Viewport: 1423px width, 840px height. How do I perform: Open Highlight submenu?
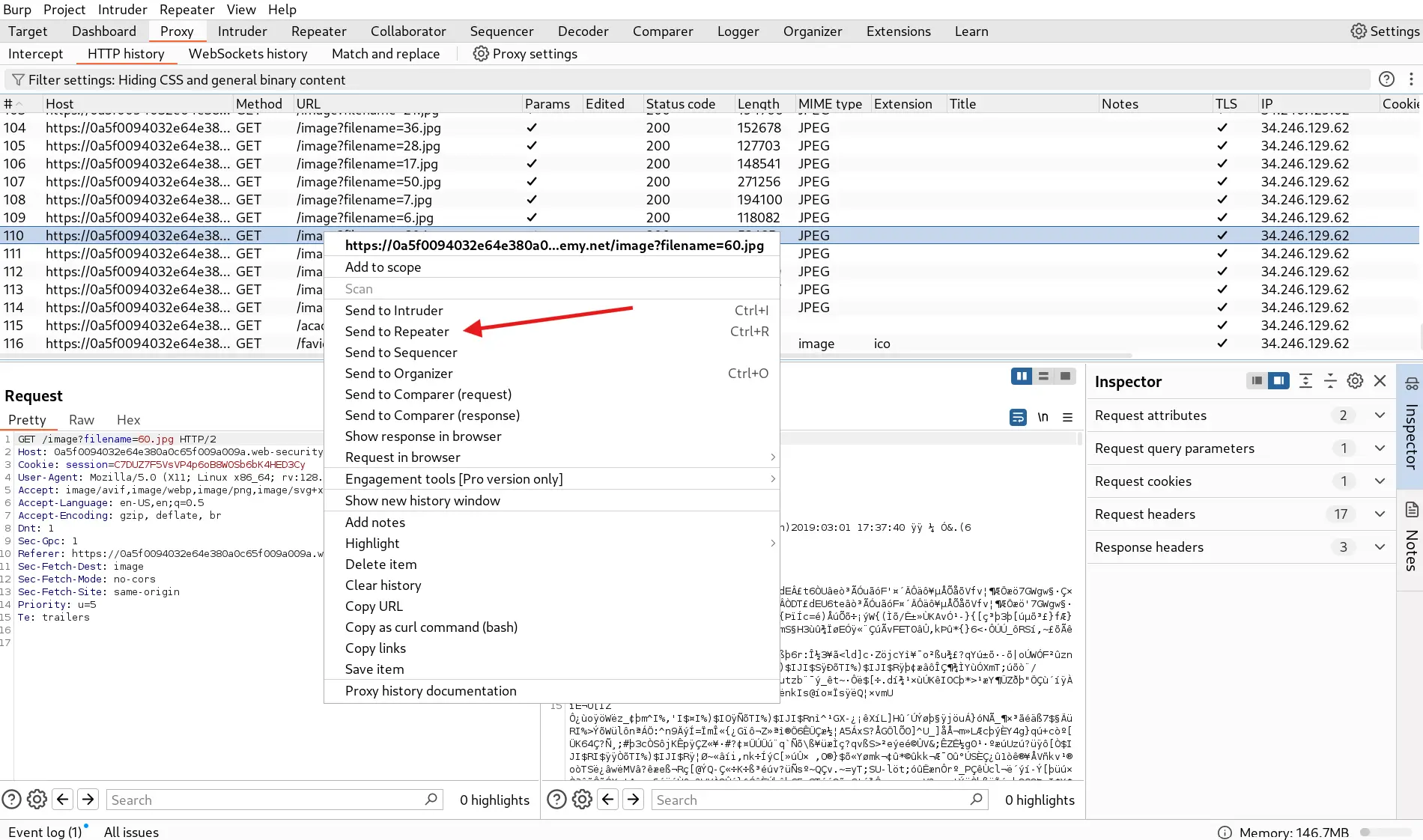point(552,544)
